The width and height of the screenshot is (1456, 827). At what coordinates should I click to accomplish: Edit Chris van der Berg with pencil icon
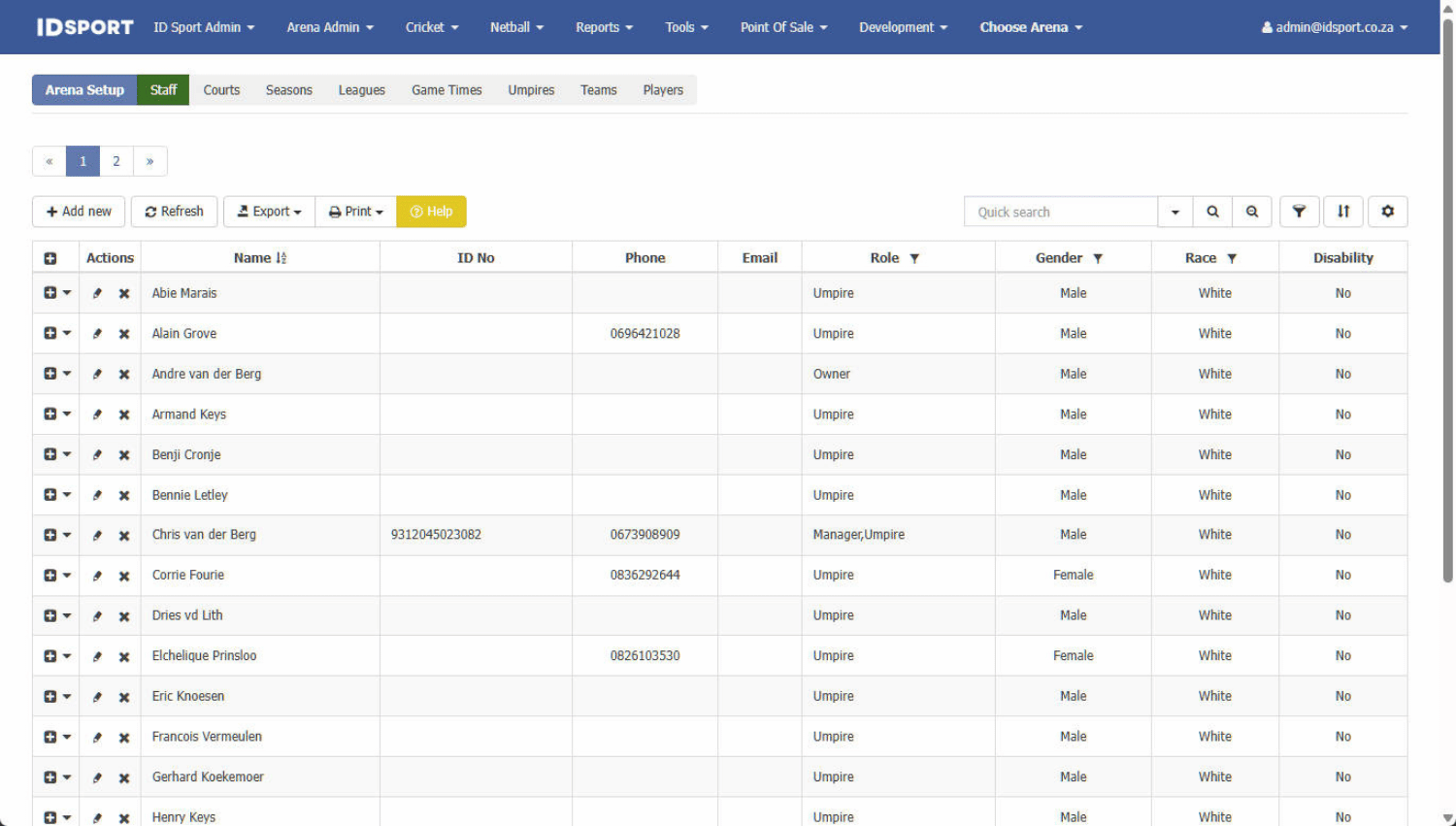pyautogui.click(x=97, y=535)
